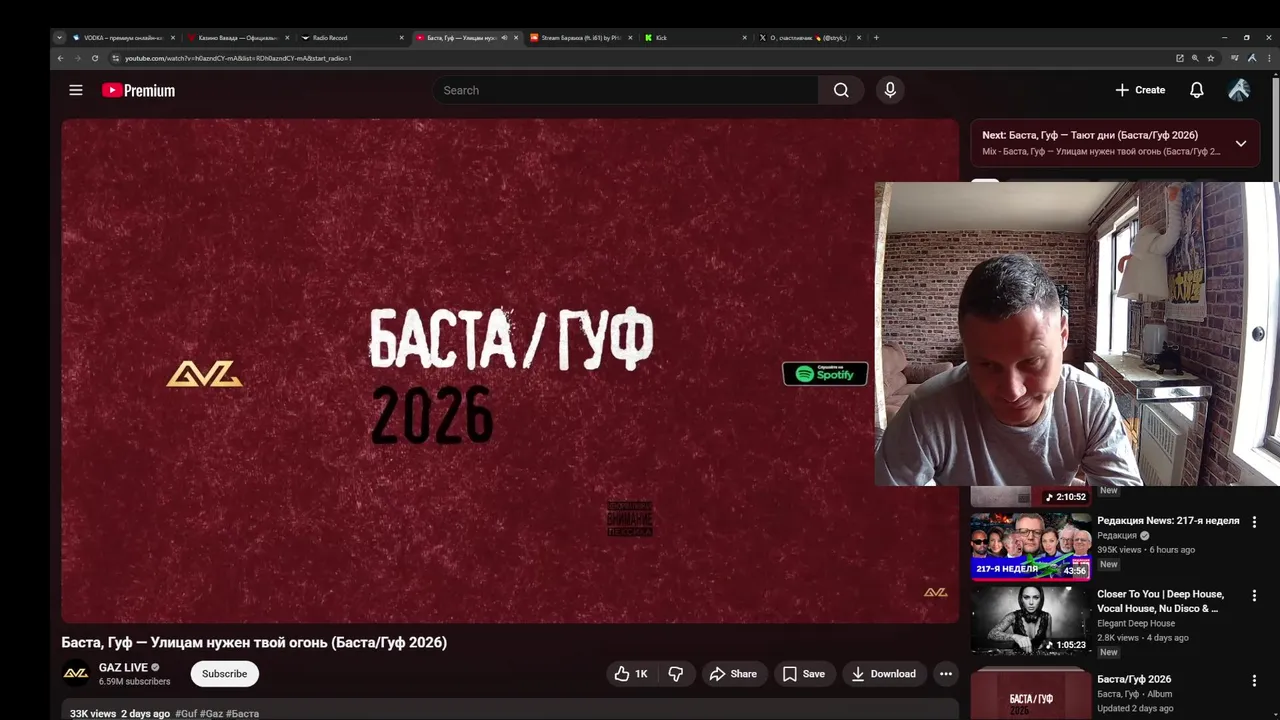Like the video with thumbs up
Viewport: 1280px width, 720px height.
[x=631, y=674]
